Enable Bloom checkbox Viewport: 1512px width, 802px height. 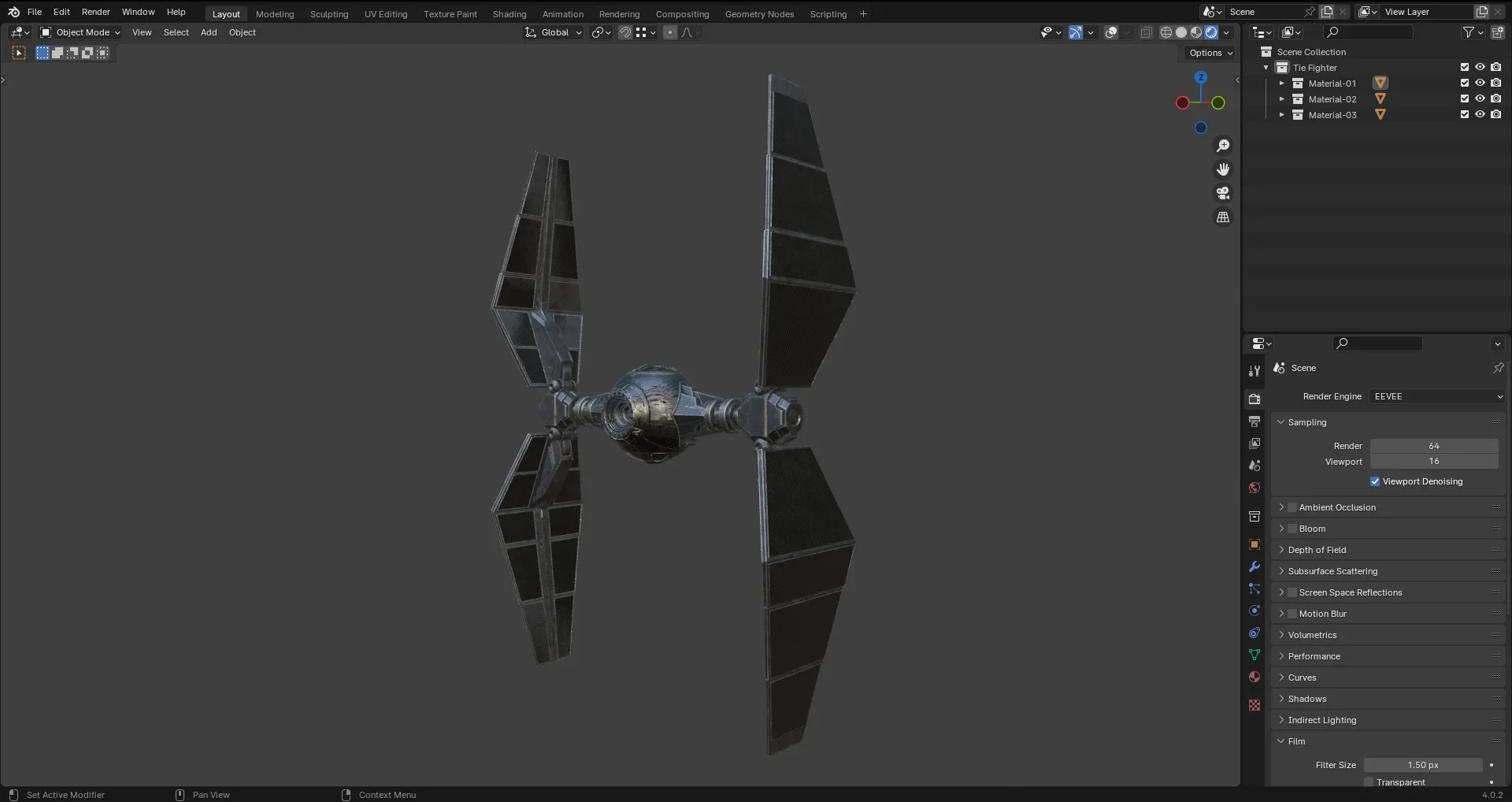1292,529
